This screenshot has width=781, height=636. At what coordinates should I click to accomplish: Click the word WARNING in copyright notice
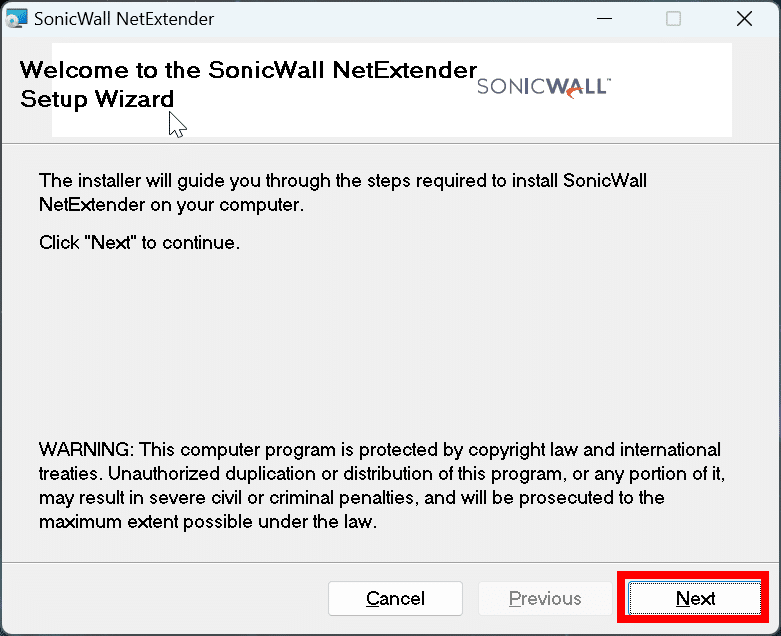click(86, 449)
